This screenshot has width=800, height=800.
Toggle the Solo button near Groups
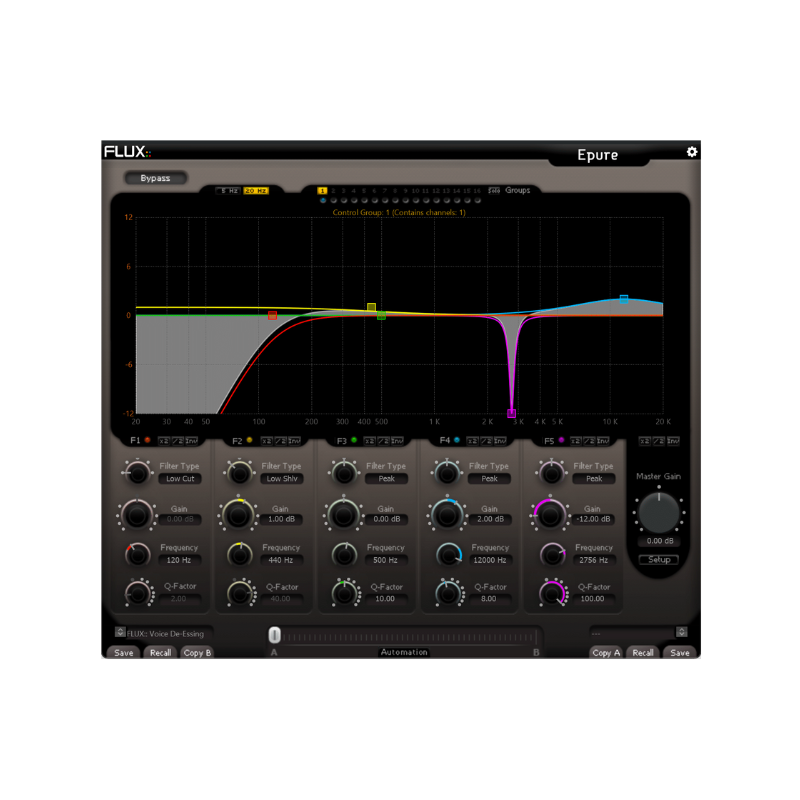pos(493,190)
